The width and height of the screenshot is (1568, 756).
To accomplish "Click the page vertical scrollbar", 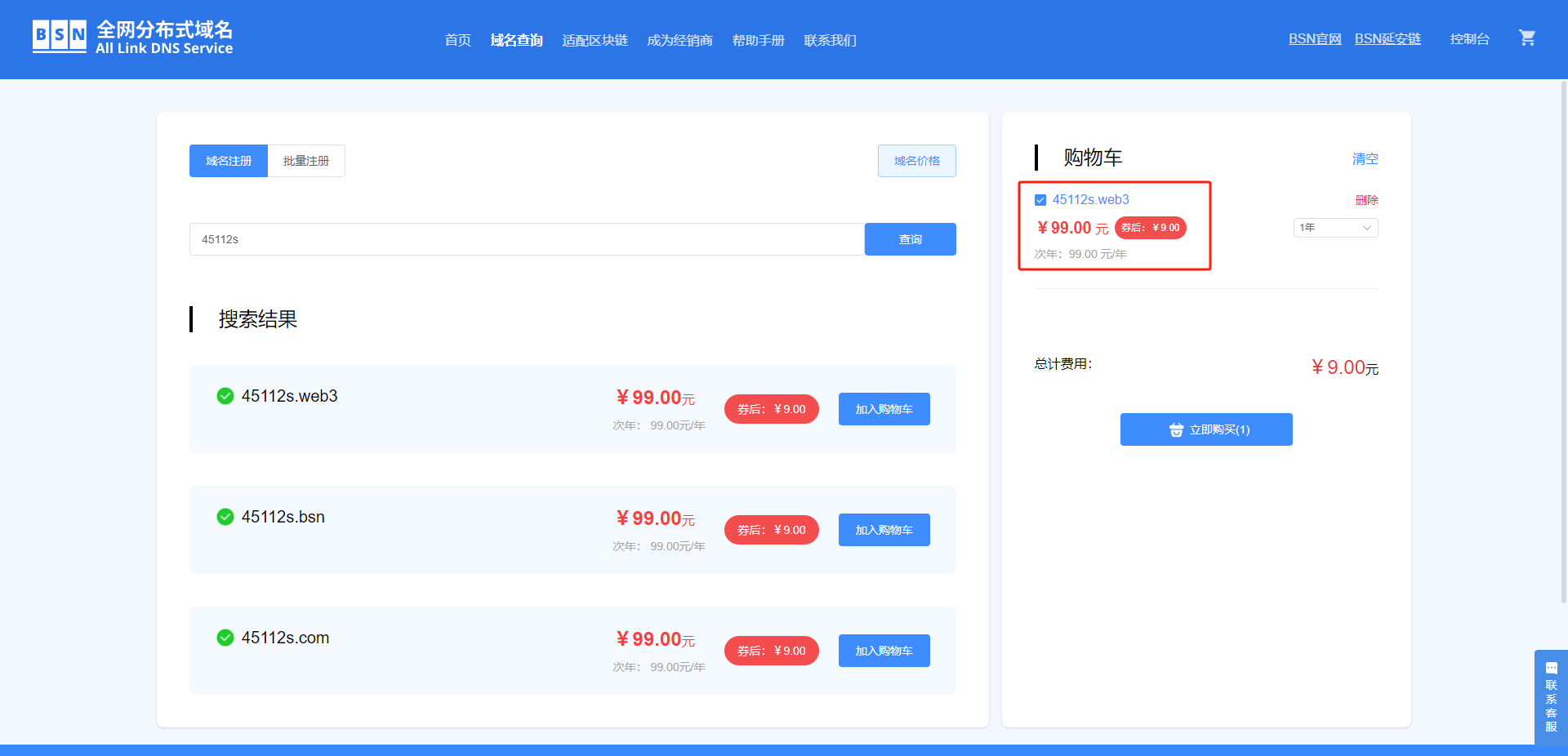I will tap(1563, 341).
